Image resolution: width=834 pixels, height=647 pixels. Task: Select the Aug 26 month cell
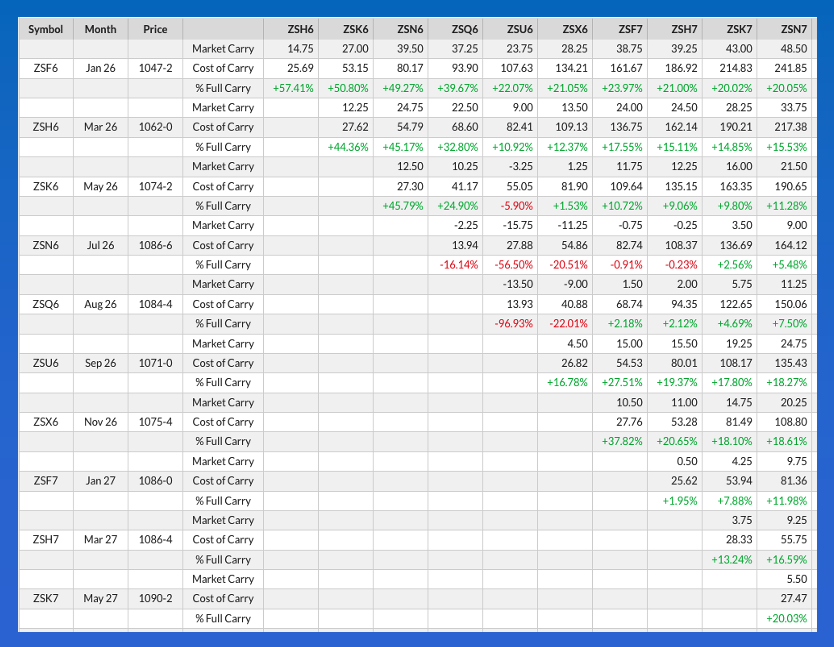100,304
